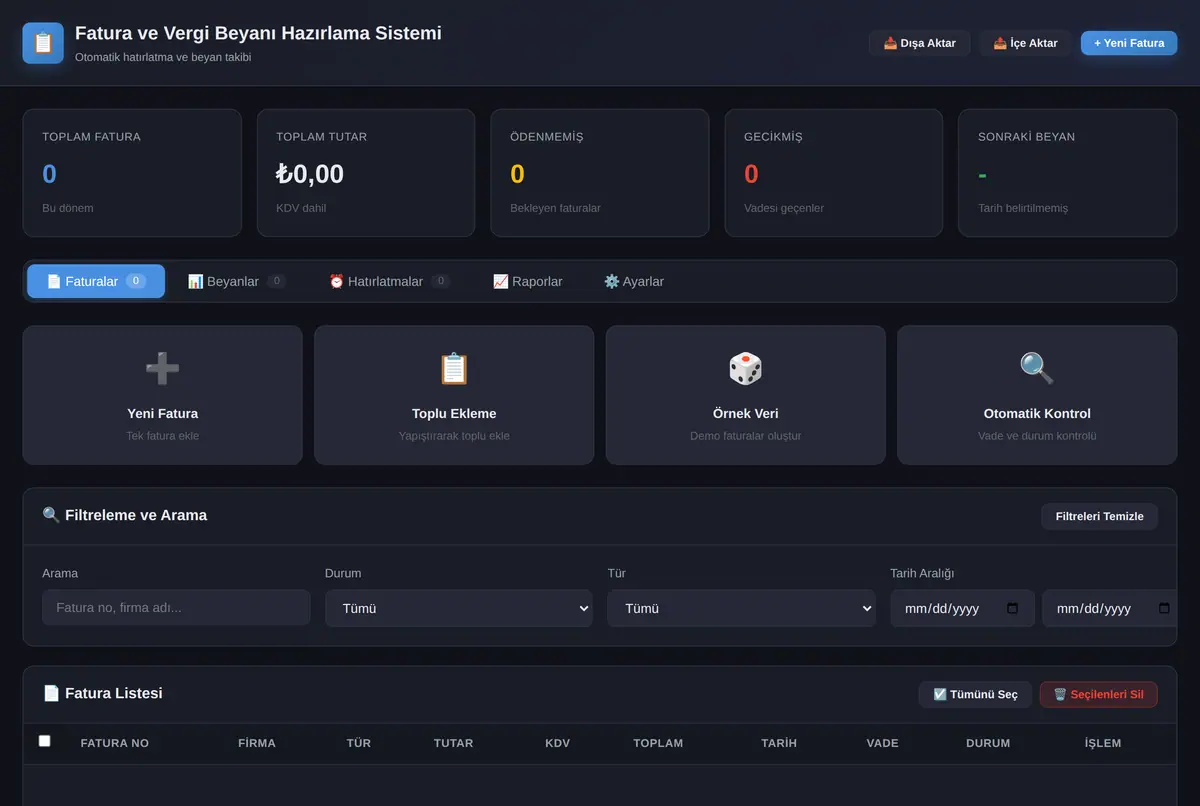Click the first Tarih Aralığı date field

click(x=962, y=608)
